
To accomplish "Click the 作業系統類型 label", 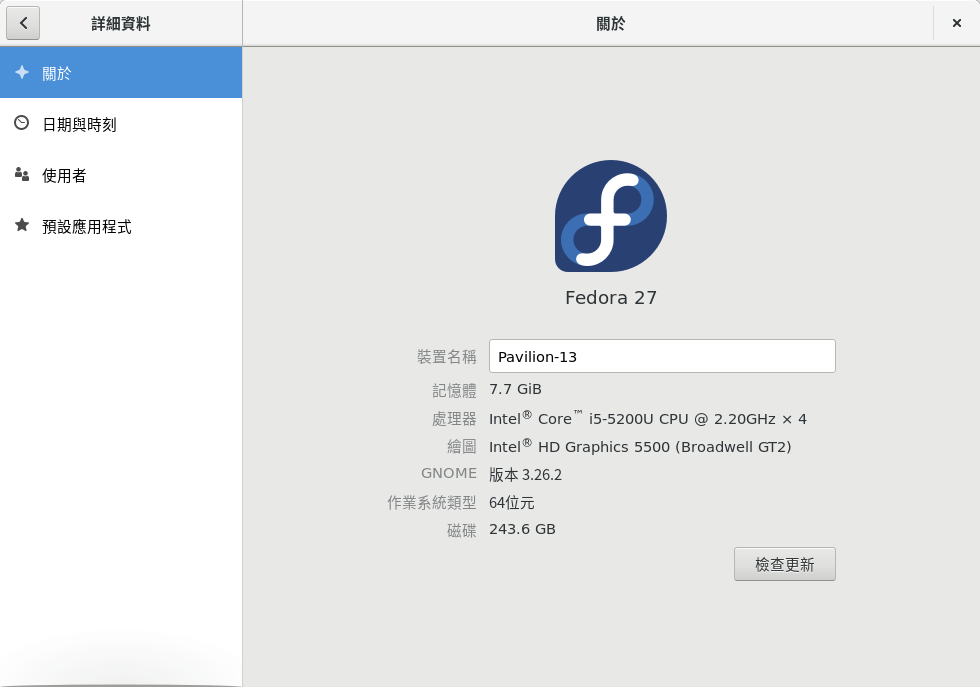I will tap(431, 503).
